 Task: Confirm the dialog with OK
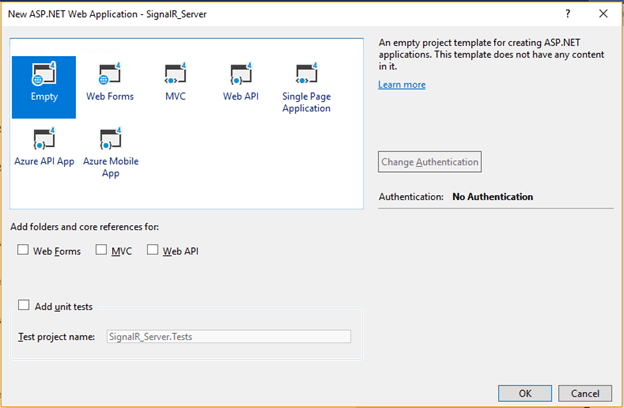tap(525, 393)
